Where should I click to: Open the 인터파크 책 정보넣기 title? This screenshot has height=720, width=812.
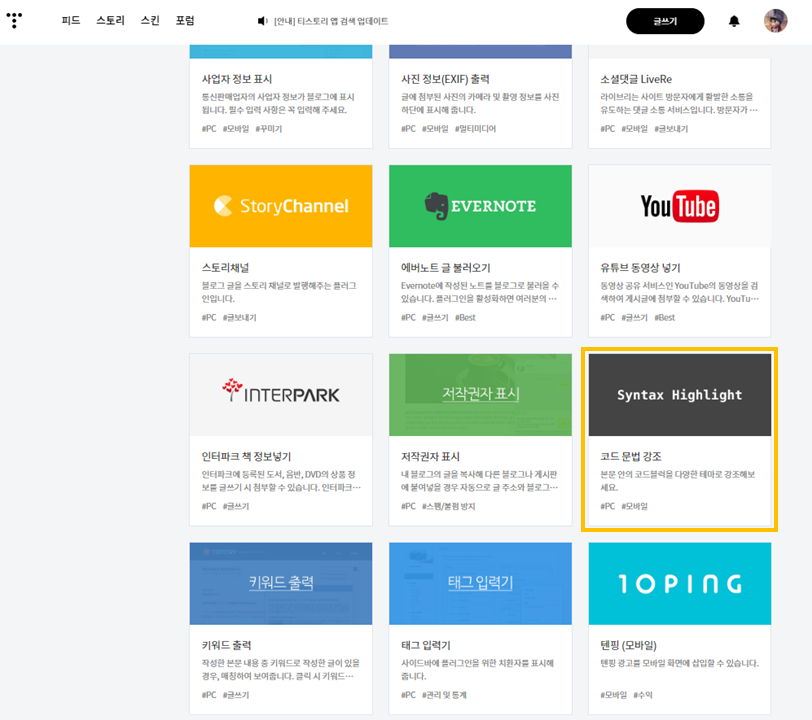246,456
